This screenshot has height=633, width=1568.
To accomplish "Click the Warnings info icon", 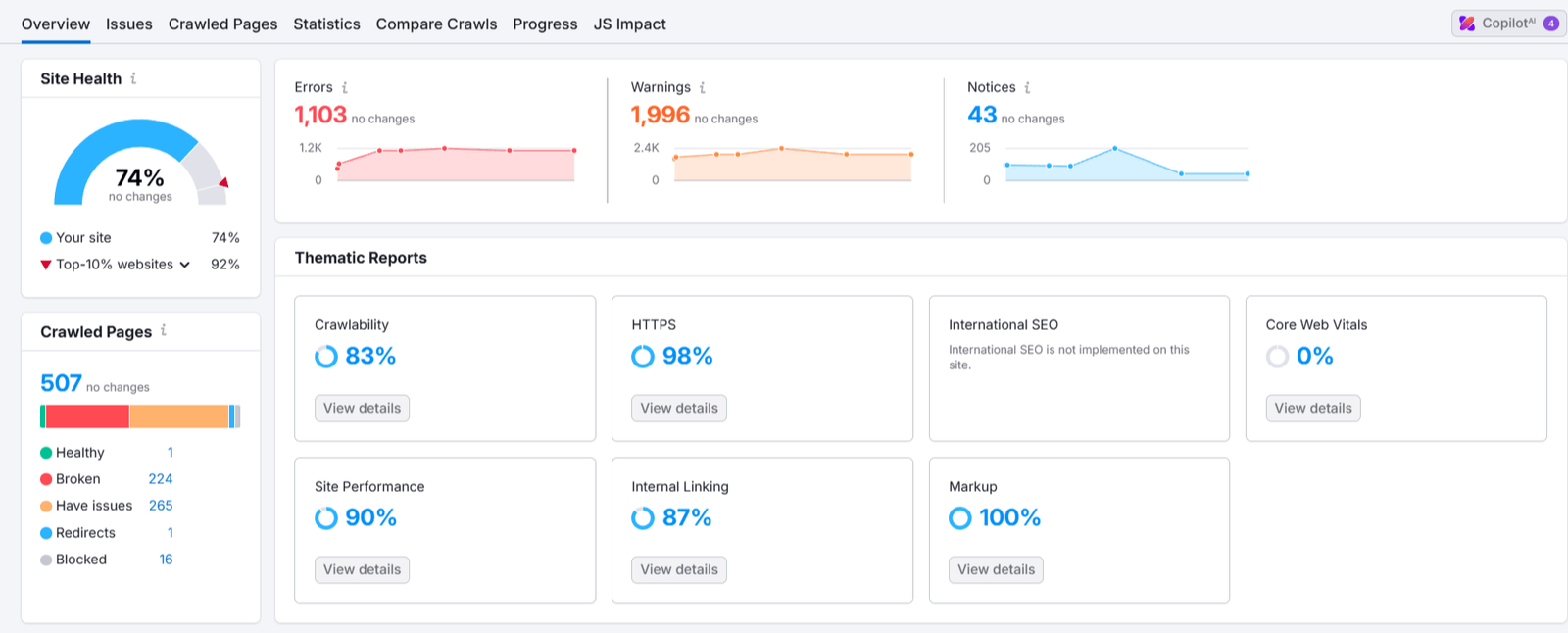I will tap(702, 88).
